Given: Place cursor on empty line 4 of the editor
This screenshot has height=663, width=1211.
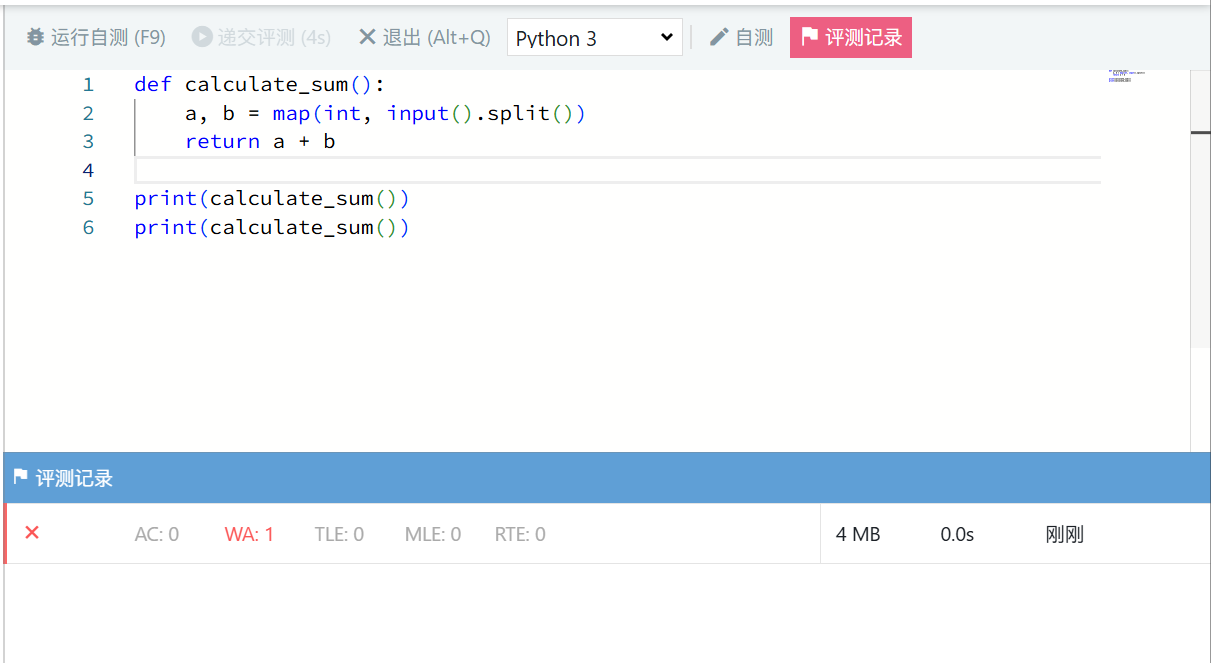Looking at the screenshot, I should click(600, 170).
